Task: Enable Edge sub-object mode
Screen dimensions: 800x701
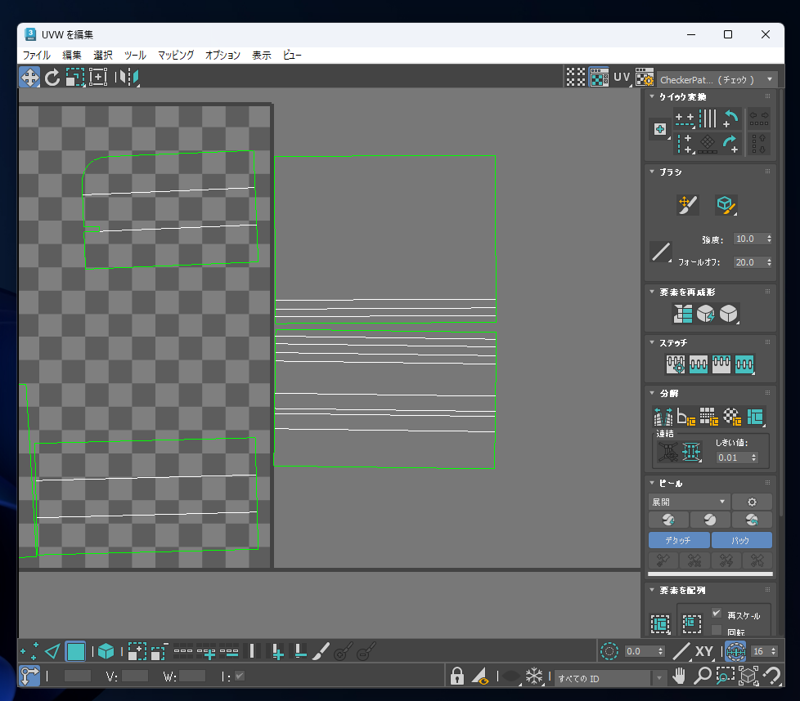Action: pos(52,652)
